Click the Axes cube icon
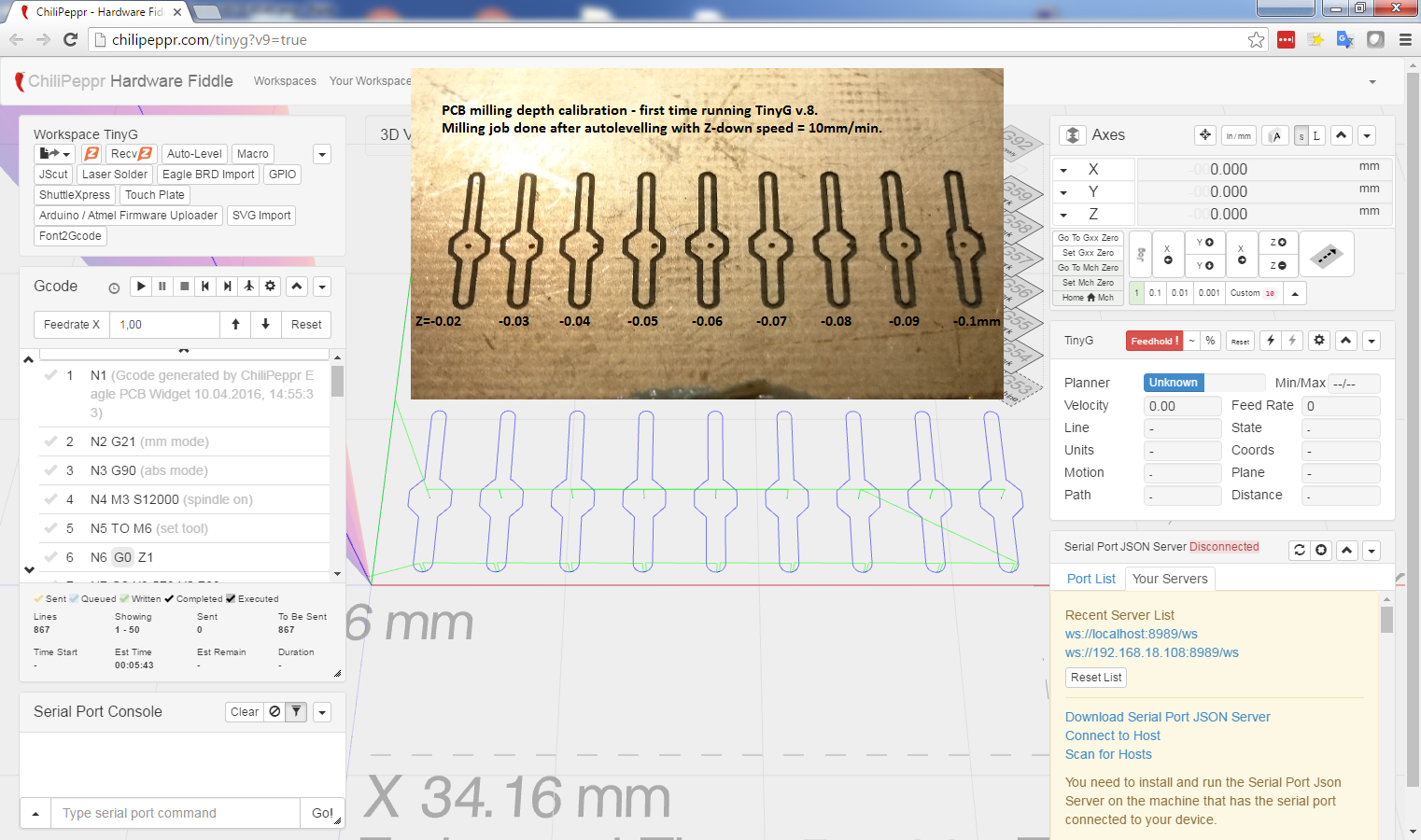Viewport: 1421px width, 840px height. [1073, 135]
